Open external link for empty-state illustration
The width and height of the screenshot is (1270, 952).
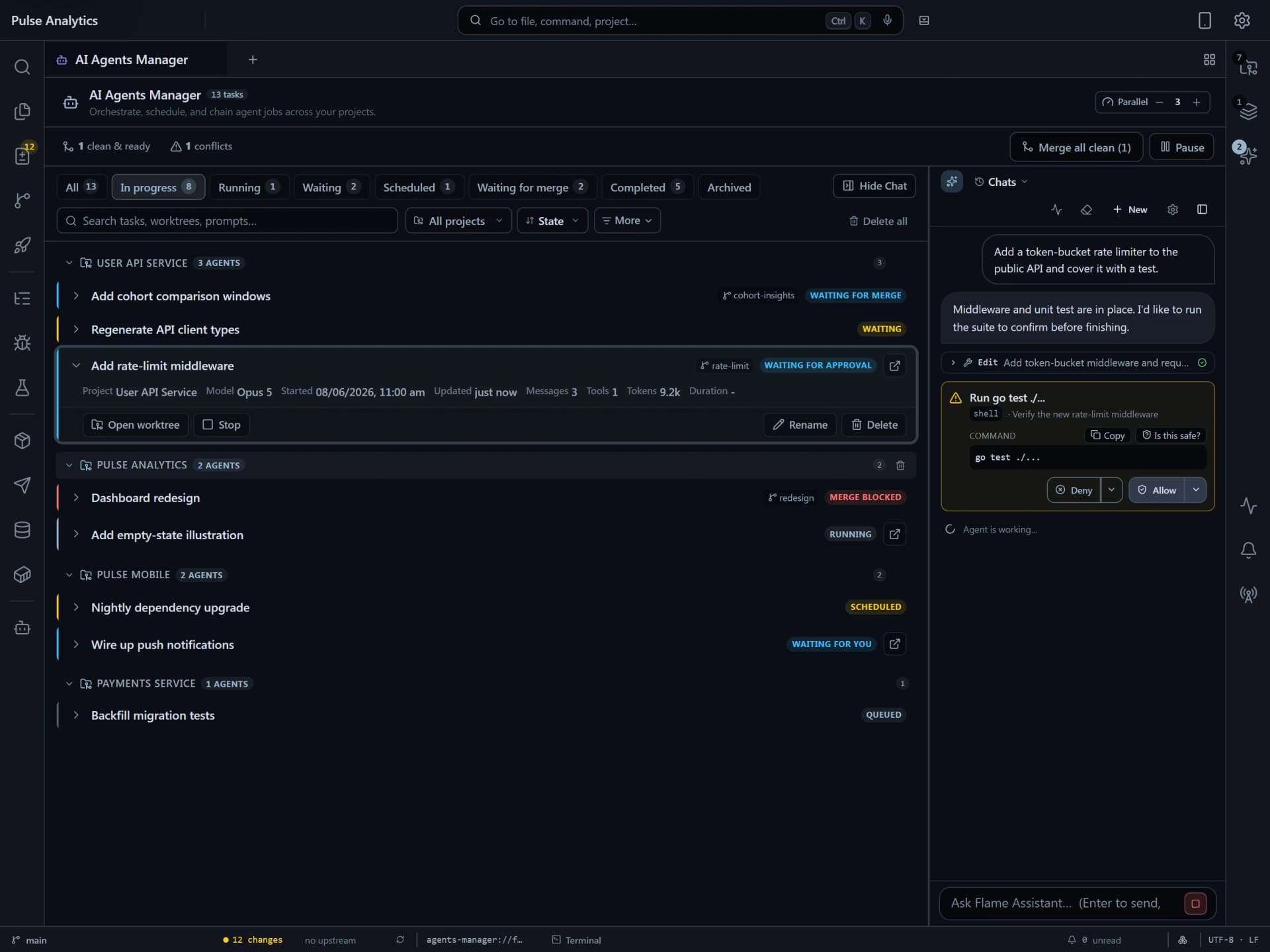pyautogui.click(x=894, y=534)
